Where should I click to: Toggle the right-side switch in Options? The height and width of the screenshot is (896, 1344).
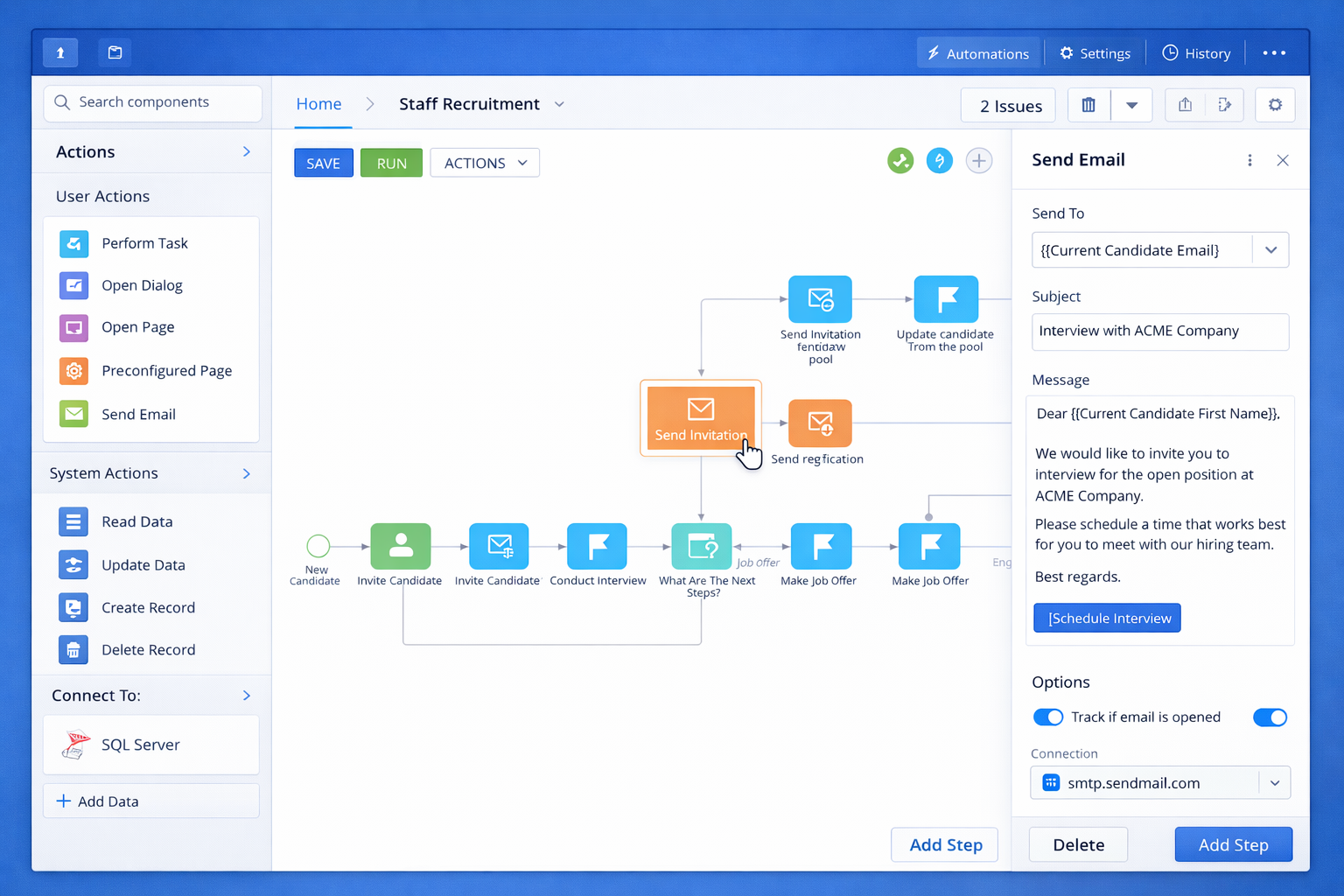(x=1270, y=717)
